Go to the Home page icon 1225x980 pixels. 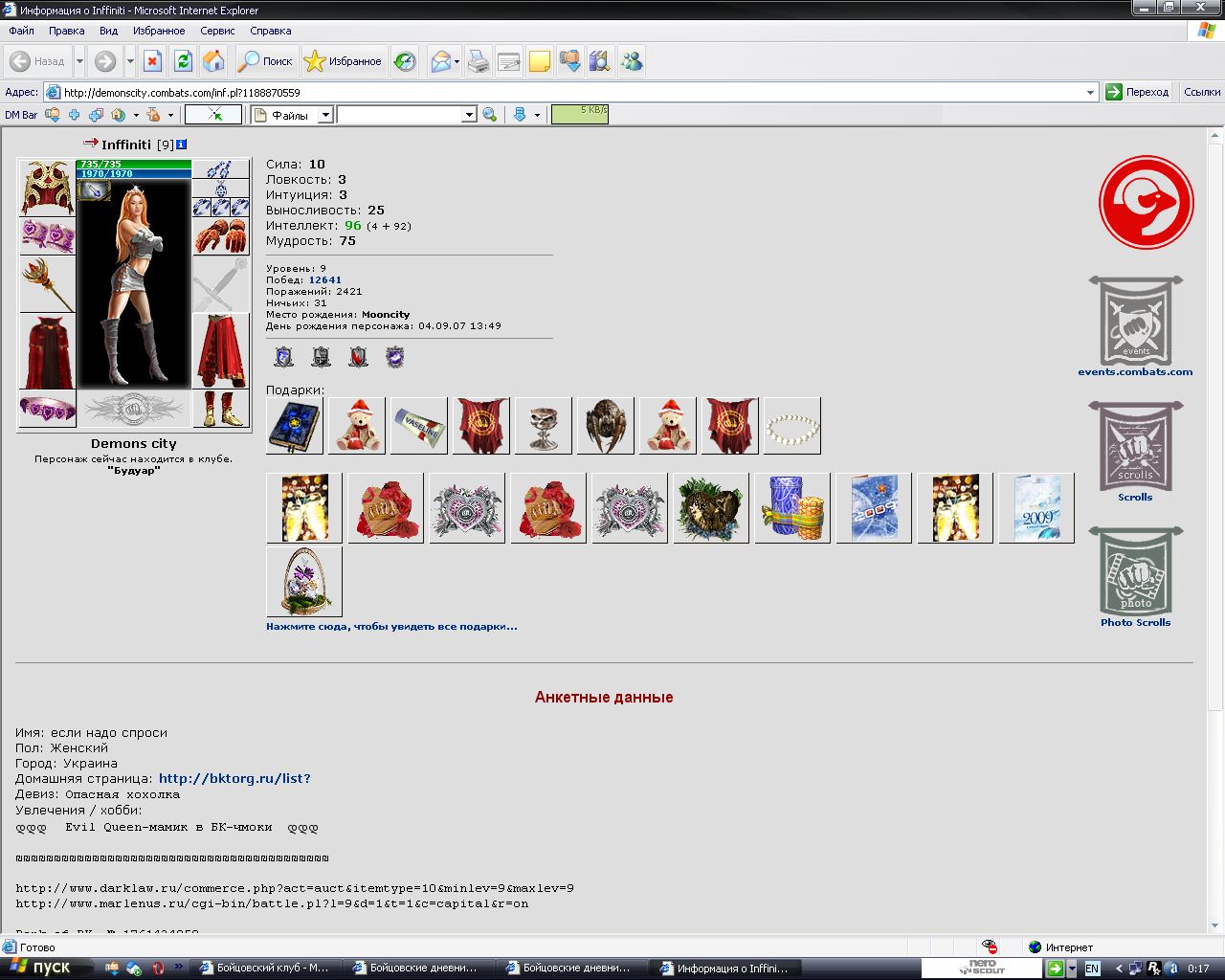point(213,61)
